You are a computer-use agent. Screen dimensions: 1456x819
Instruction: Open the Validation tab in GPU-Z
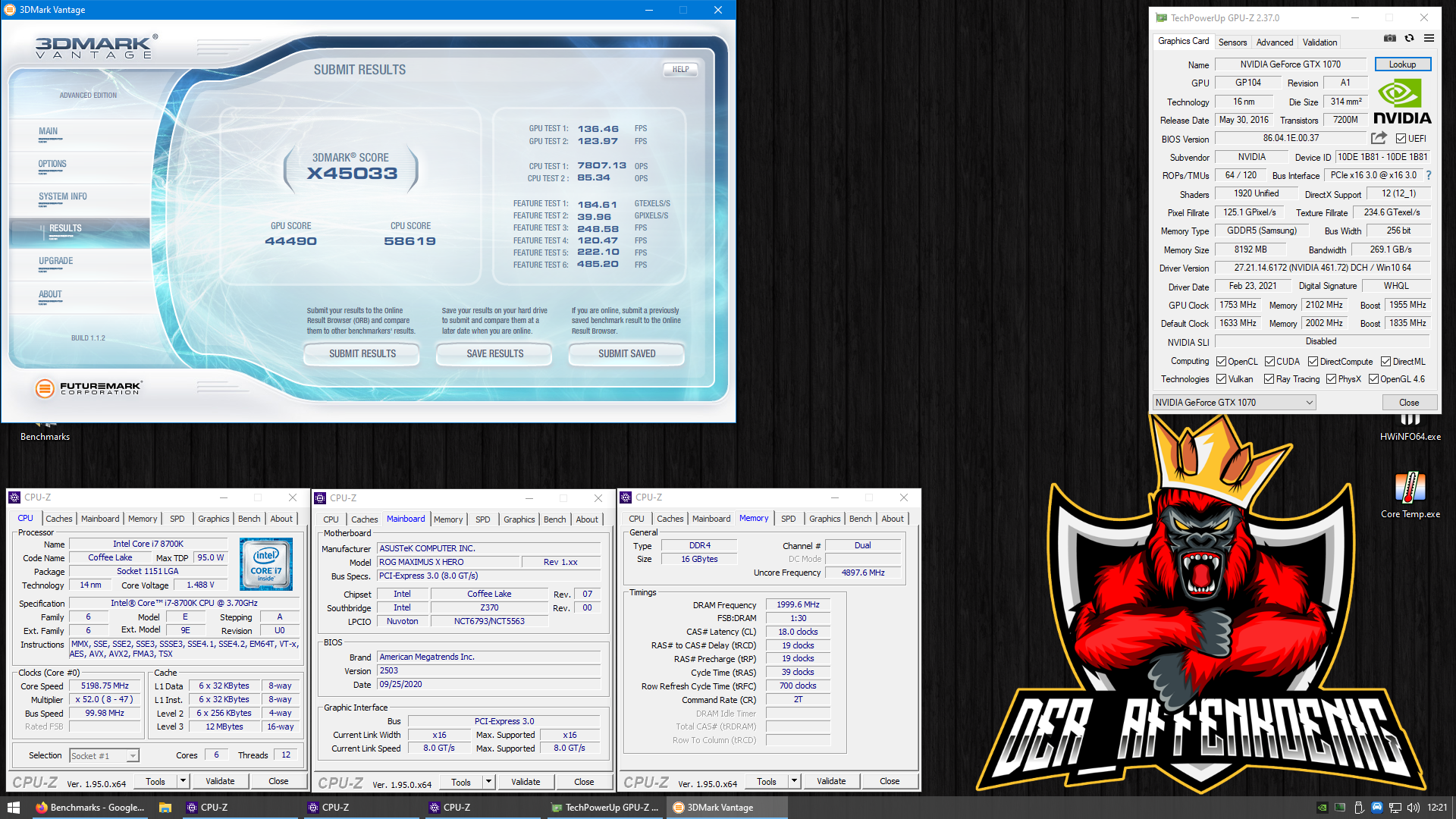1319,42
